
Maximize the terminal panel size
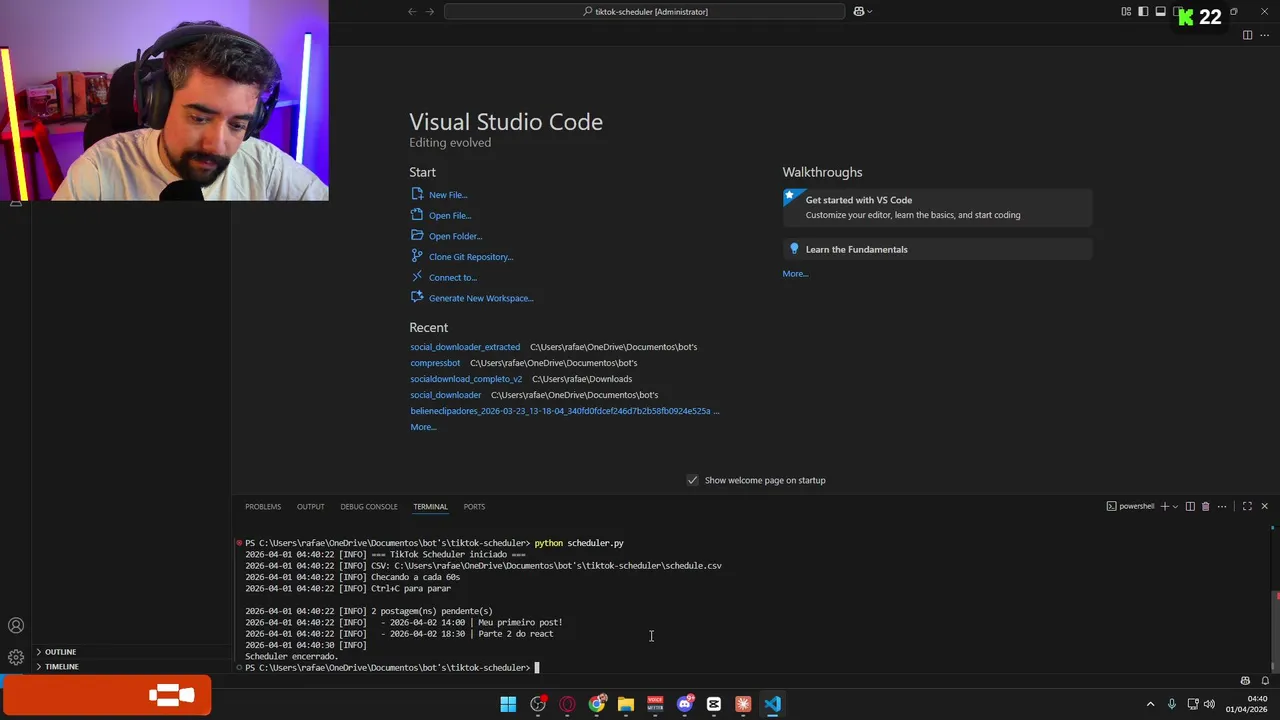[x=1247, y=506]
